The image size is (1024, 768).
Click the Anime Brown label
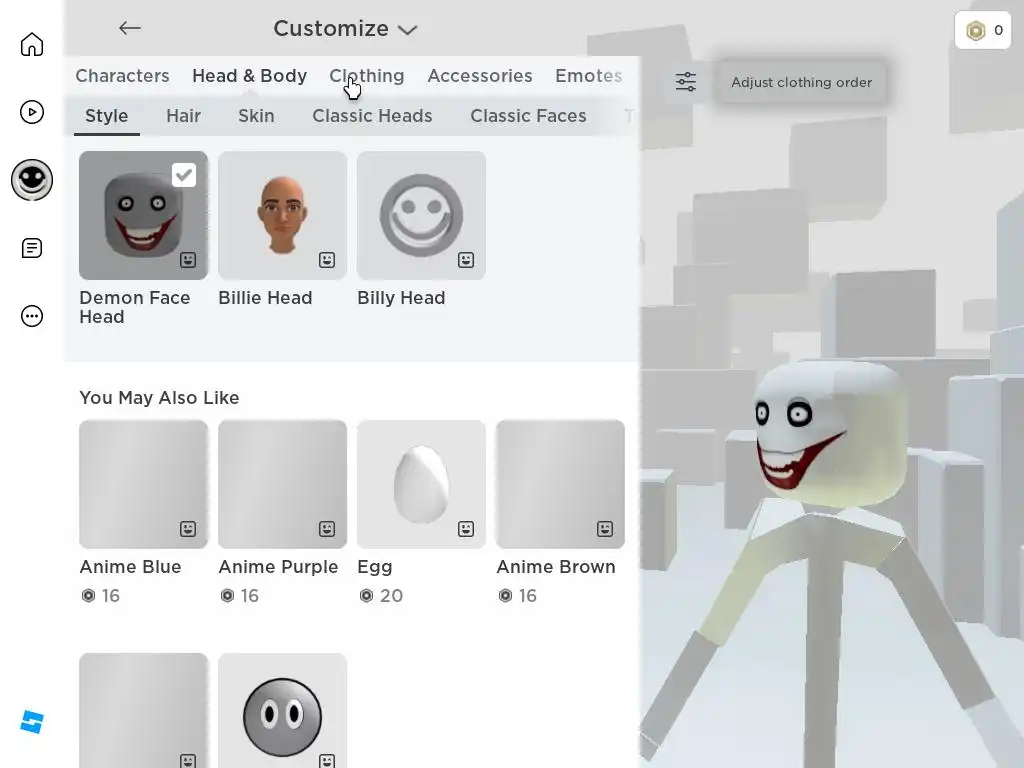tap(556, 567)
